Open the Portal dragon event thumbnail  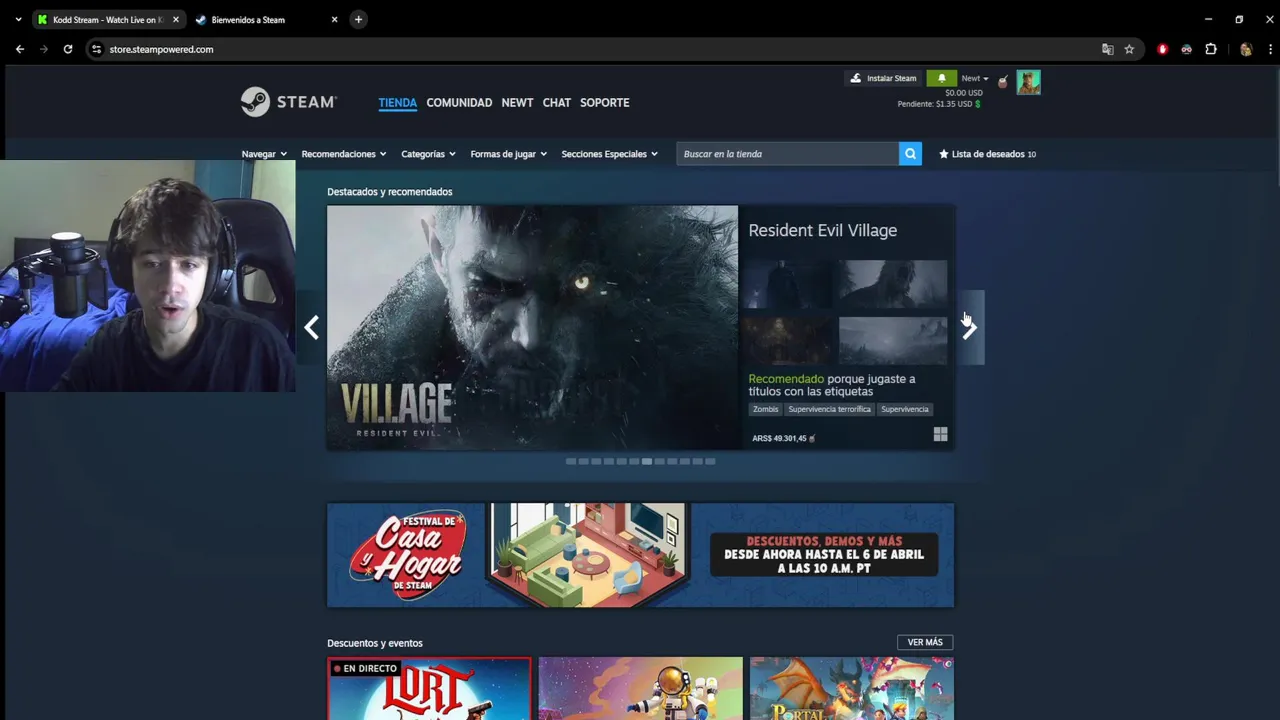[852, 688]
